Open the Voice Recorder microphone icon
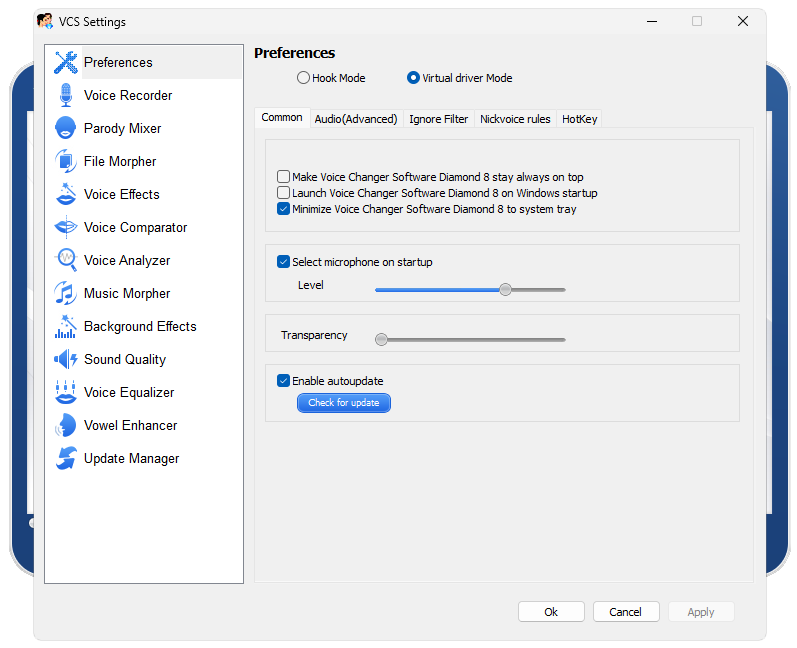This screenshot has height=648, width=797. coord(66,95)
